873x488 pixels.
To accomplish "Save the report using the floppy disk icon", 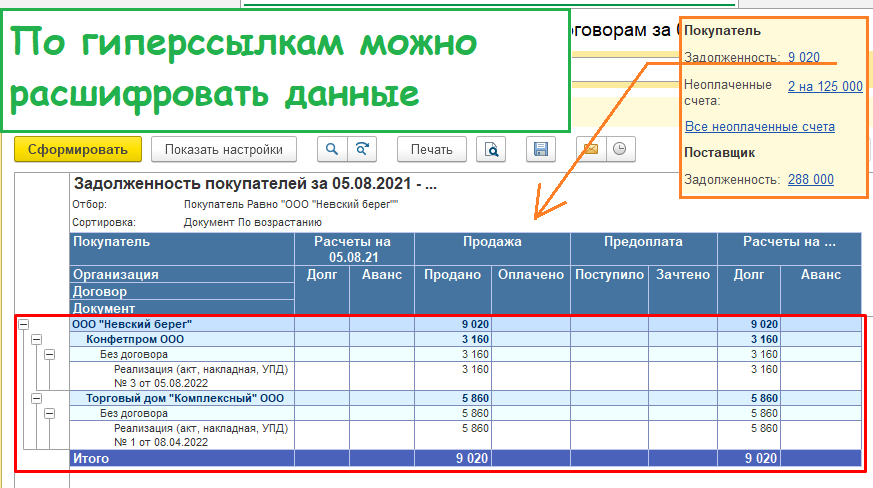I will click(x=541, y=149).
